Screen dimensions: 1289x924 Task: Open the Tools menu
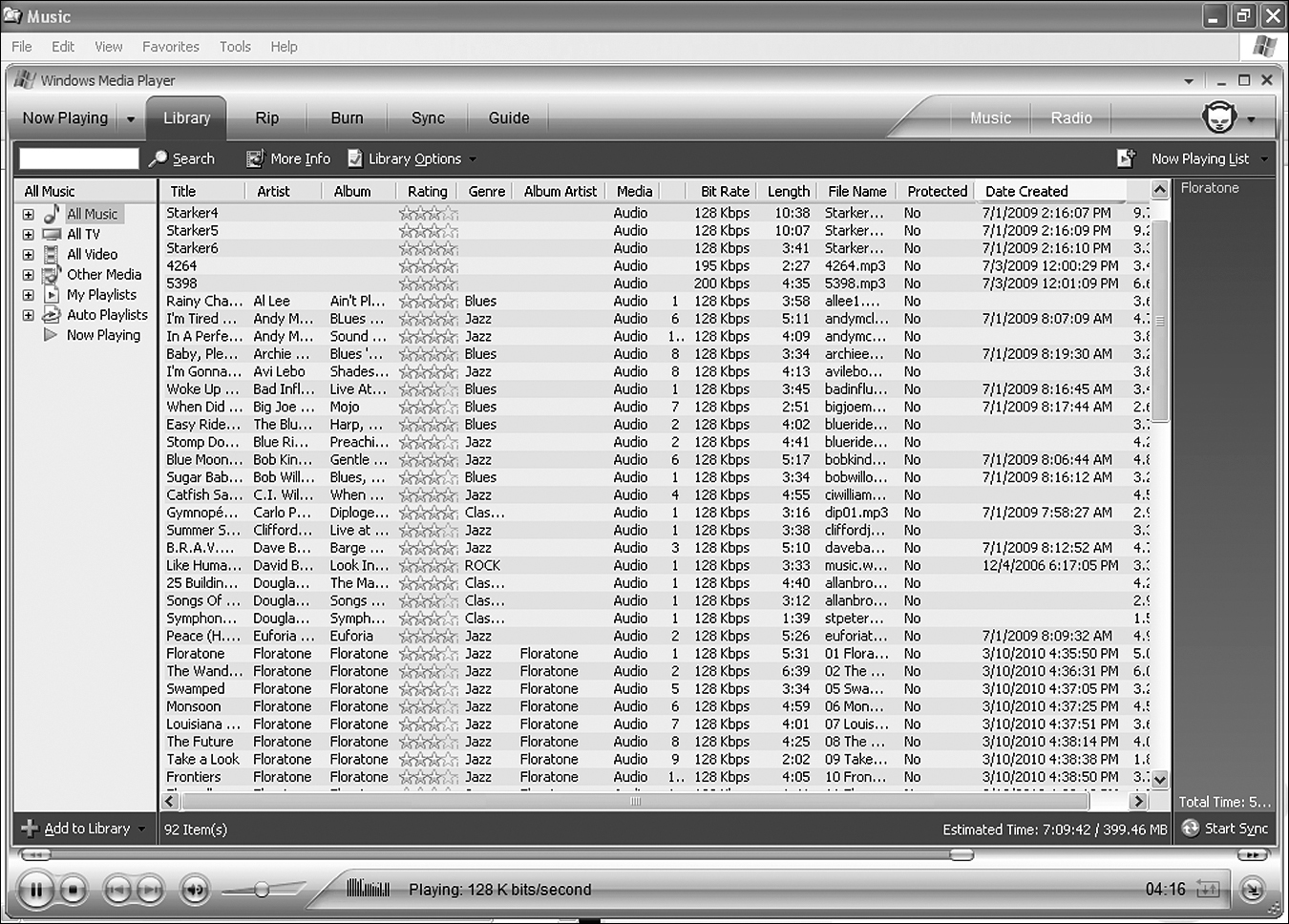235,47
